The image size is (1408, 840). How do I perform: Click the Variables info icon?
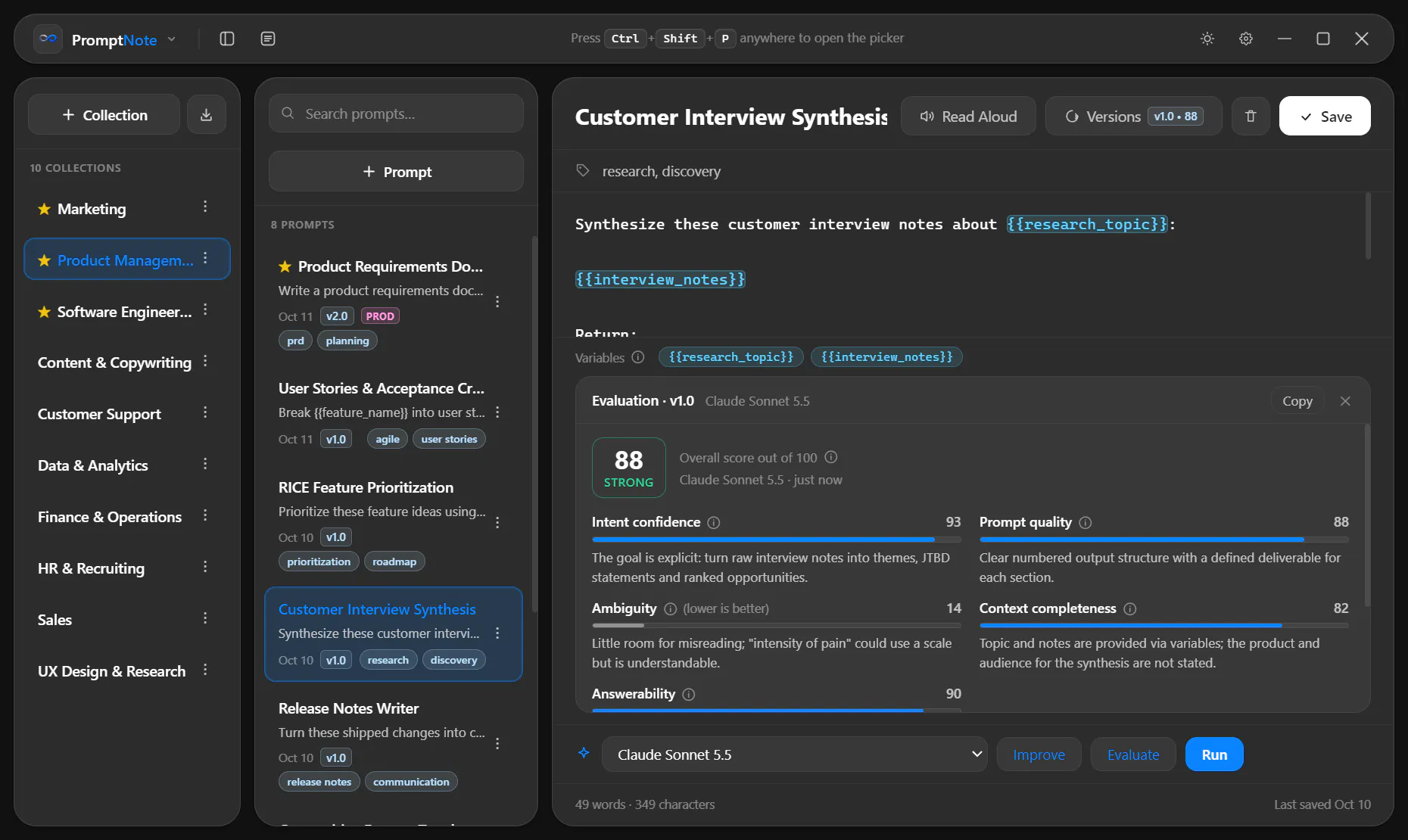[x=638, y=357]
